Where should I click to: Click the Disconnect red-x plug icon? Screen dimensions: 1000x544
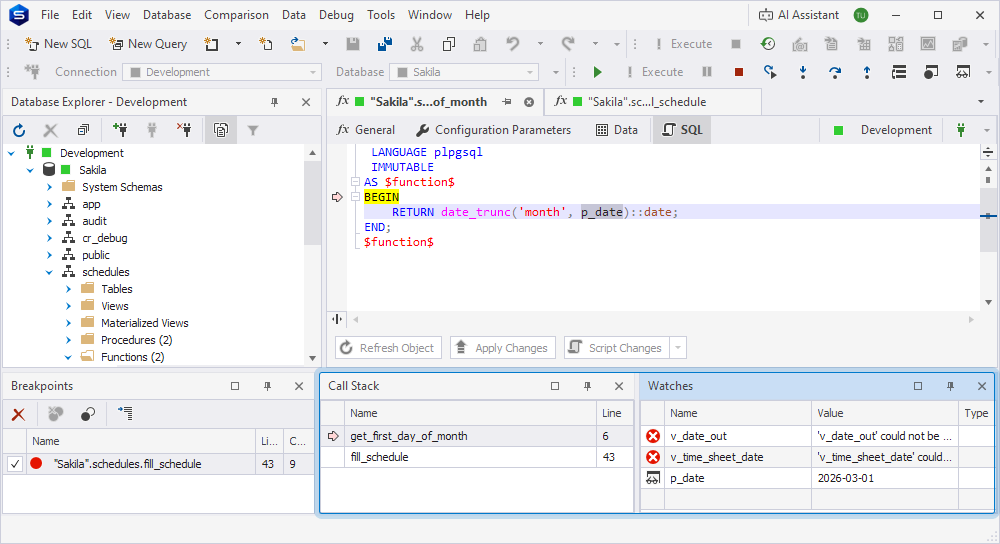click(x=184, y=131)
